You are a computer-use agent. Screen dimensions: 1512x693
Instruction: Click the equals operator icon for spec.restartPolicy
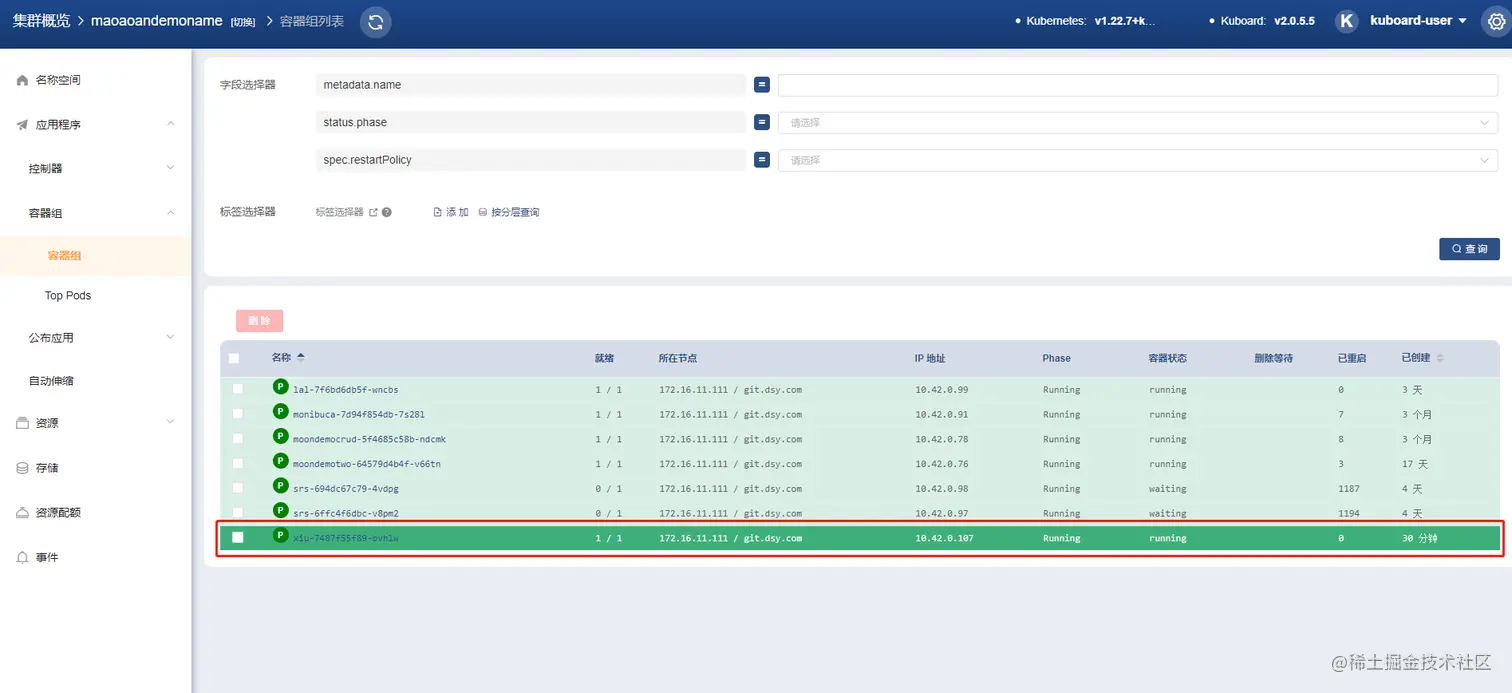[762, 160]
